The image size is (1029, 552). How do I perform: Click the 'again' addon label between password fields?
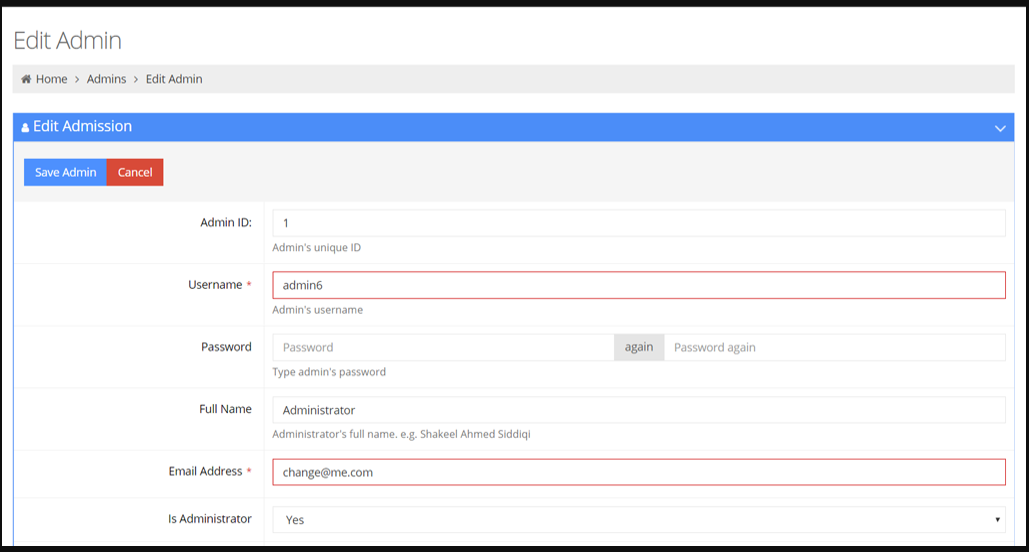pyautogui.click(x=639, y=347)
